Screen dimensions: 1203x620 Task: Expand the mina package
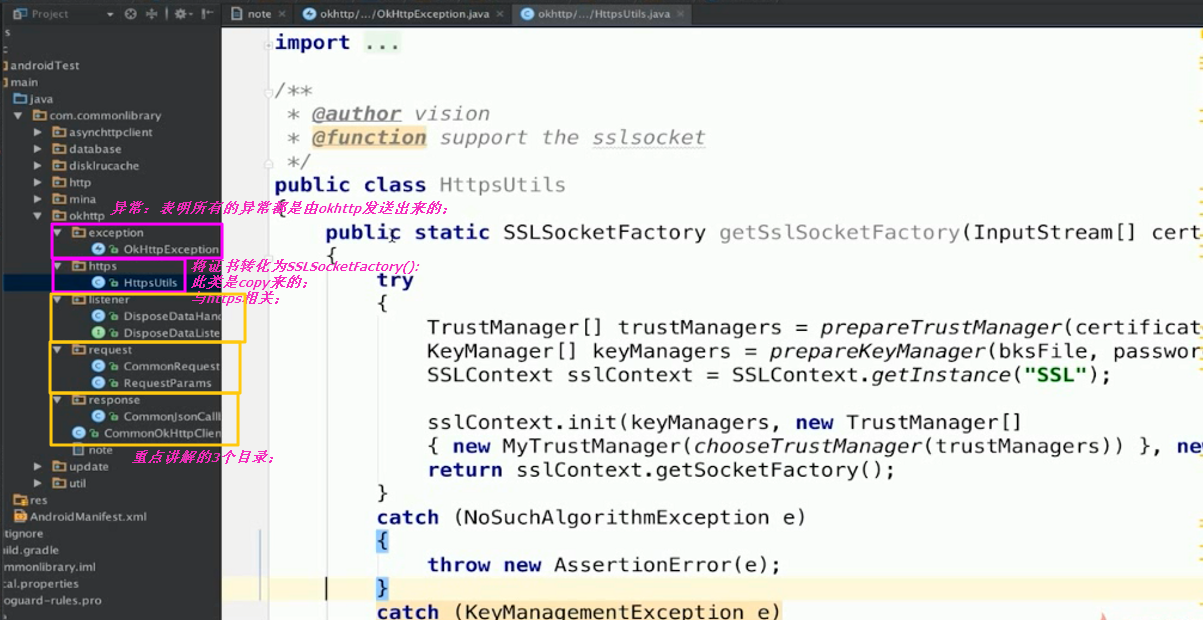[x=38, y=199]
